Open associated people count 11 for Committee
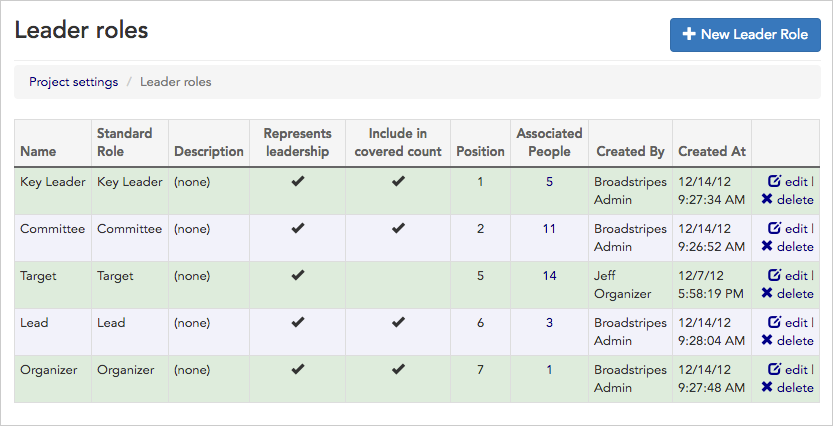 coord(549,229)
